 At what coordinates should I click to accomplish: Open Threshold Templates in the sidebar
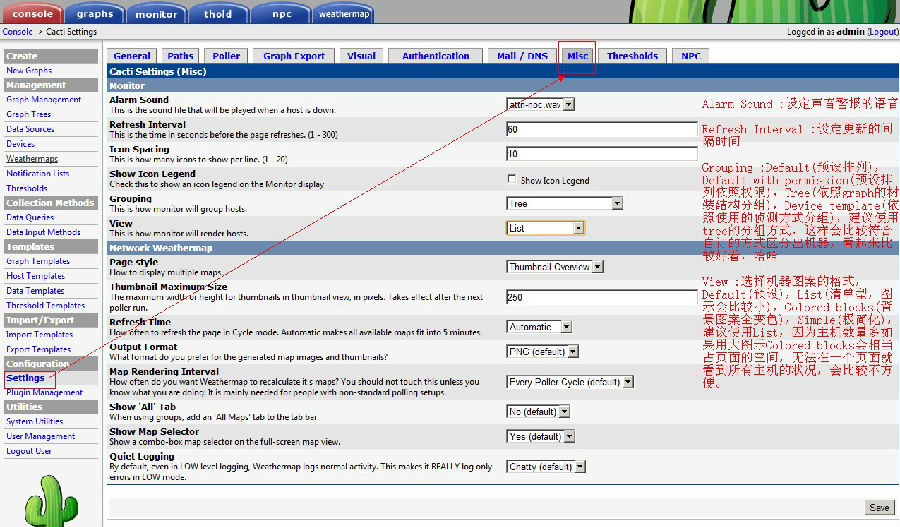[46, 305]
